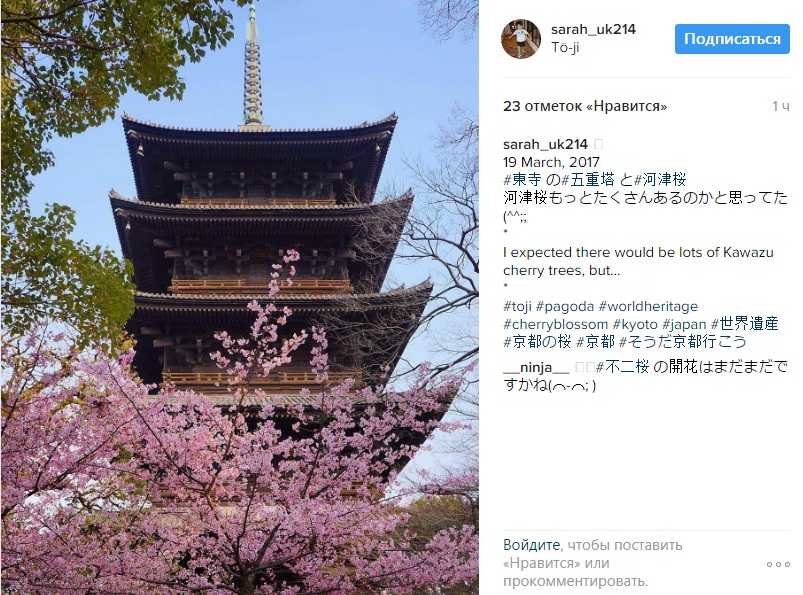The width and height of the screenshot is (803, 595).
Task: Open sarah_uk214 profile avatar picture
Action: tap(521, 39)
